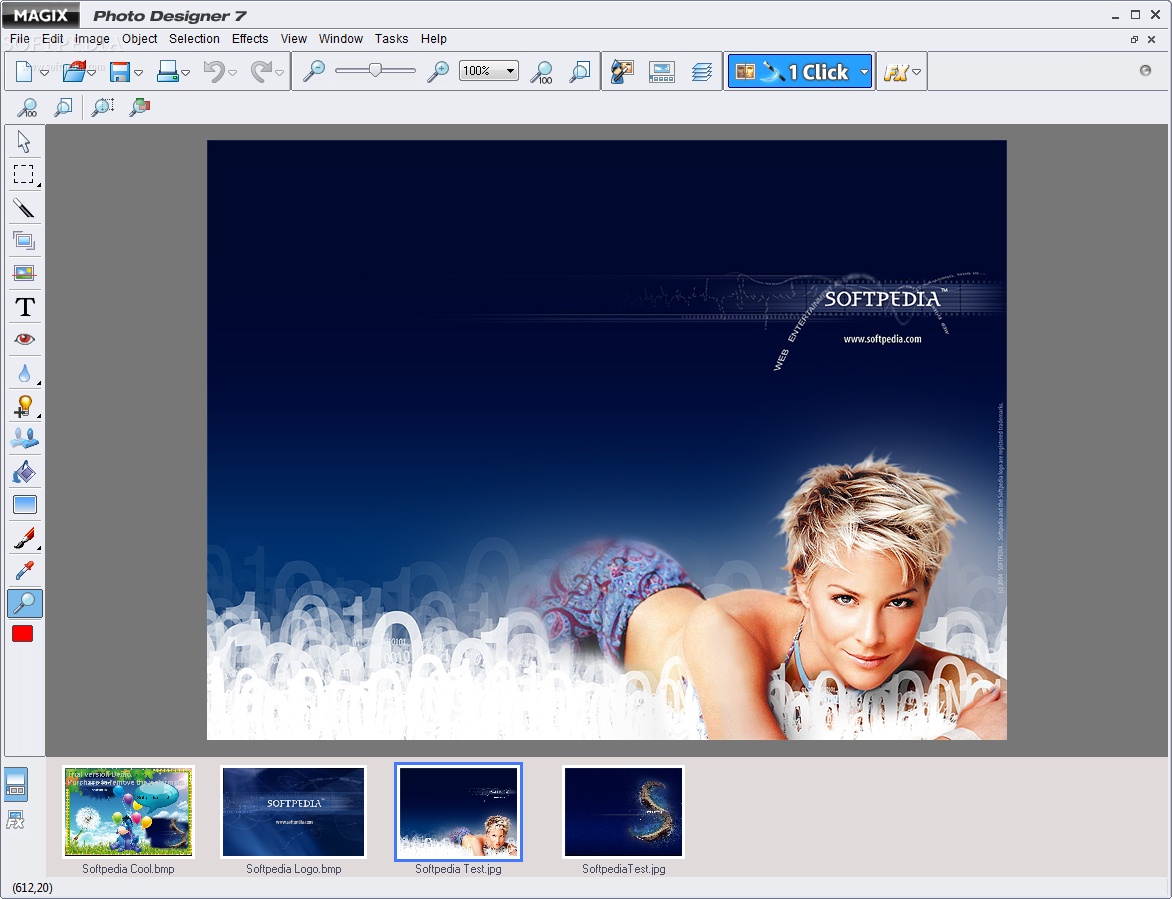Image resolution: width=1172 pixels, height=899 pixels.
Task: Click the zoom slider handle
Action: point(374,70)
